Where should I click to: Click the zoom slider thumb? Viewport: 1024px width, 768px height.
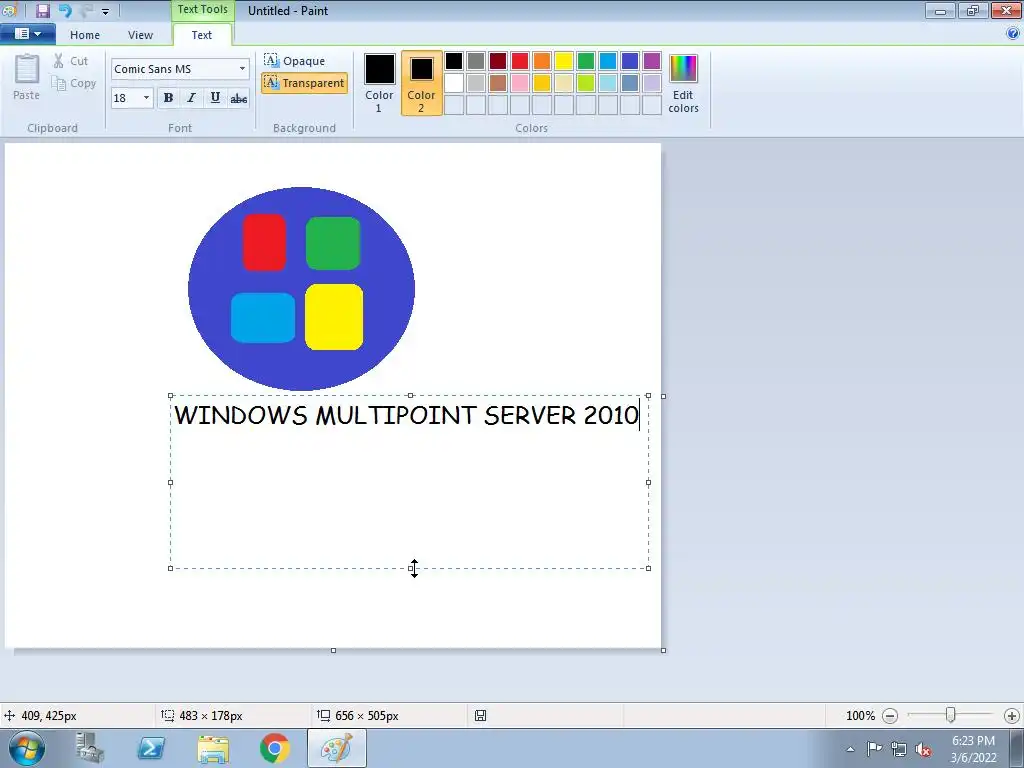click(x=951, y=715)
